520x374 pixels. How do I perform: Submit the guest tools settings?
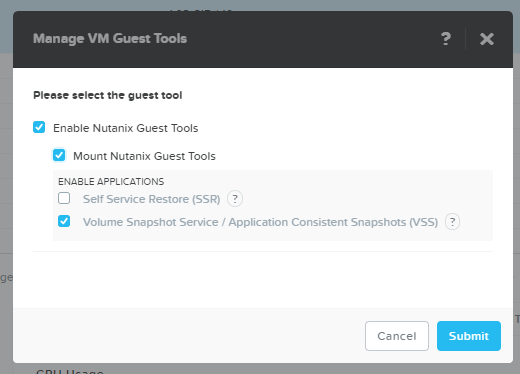click(469, 336)
